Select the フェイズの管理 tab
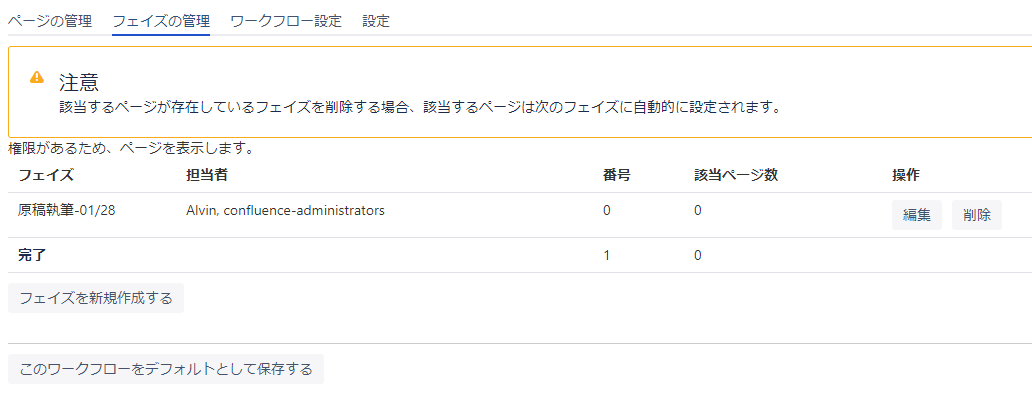This screenshot has width=1032, height=402. click(161, 21)
